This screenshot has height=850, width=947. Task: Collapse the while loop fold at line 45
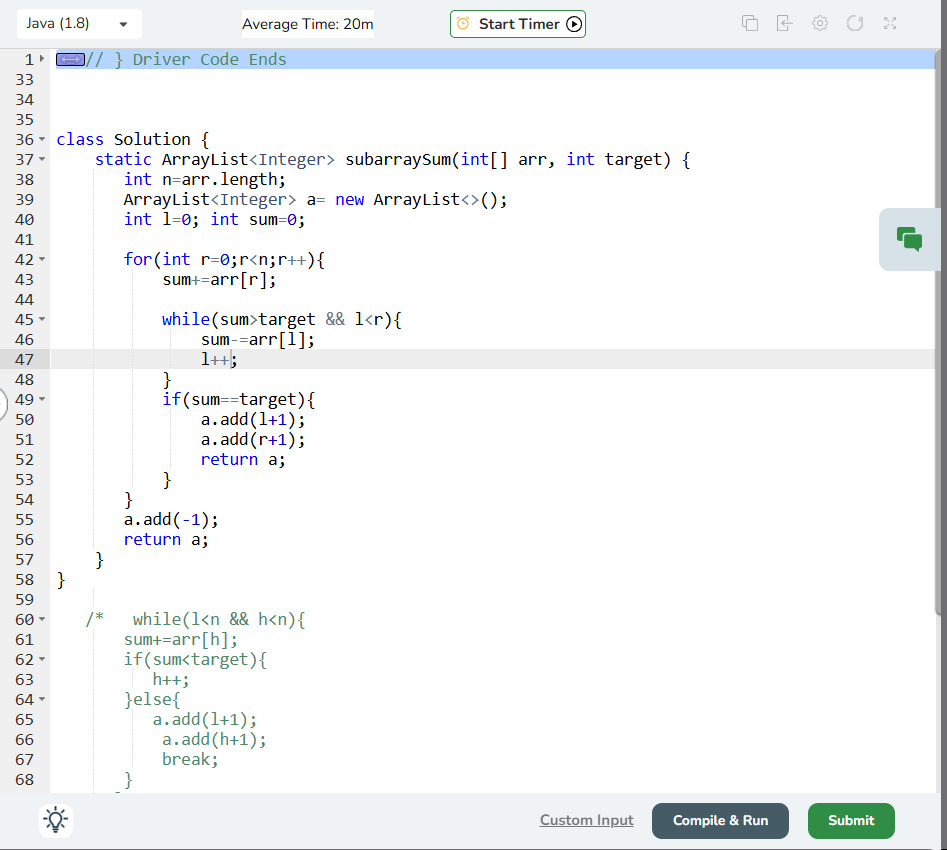42,319
